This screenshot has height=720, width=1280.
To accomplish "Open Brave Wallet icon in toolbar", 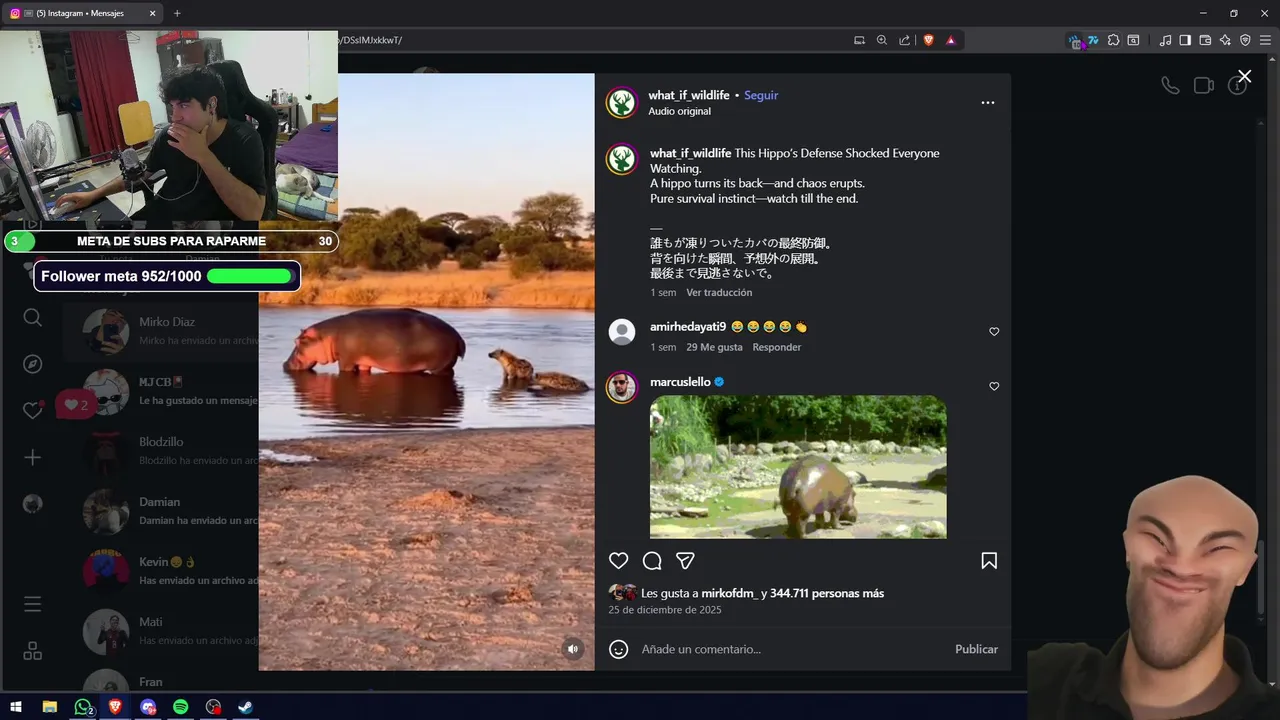I will [x=1205, y=40].
